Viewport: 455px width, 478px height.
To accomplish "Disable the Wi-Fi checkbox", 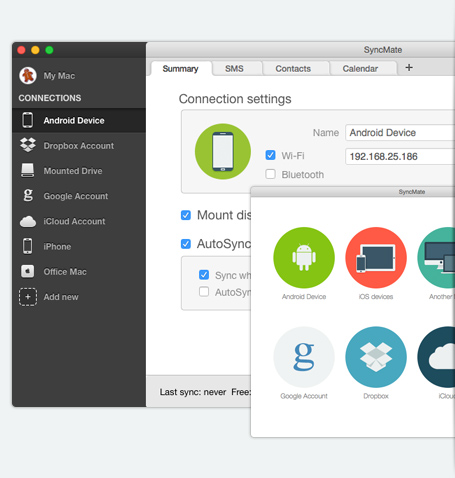I will coord(270,155).
